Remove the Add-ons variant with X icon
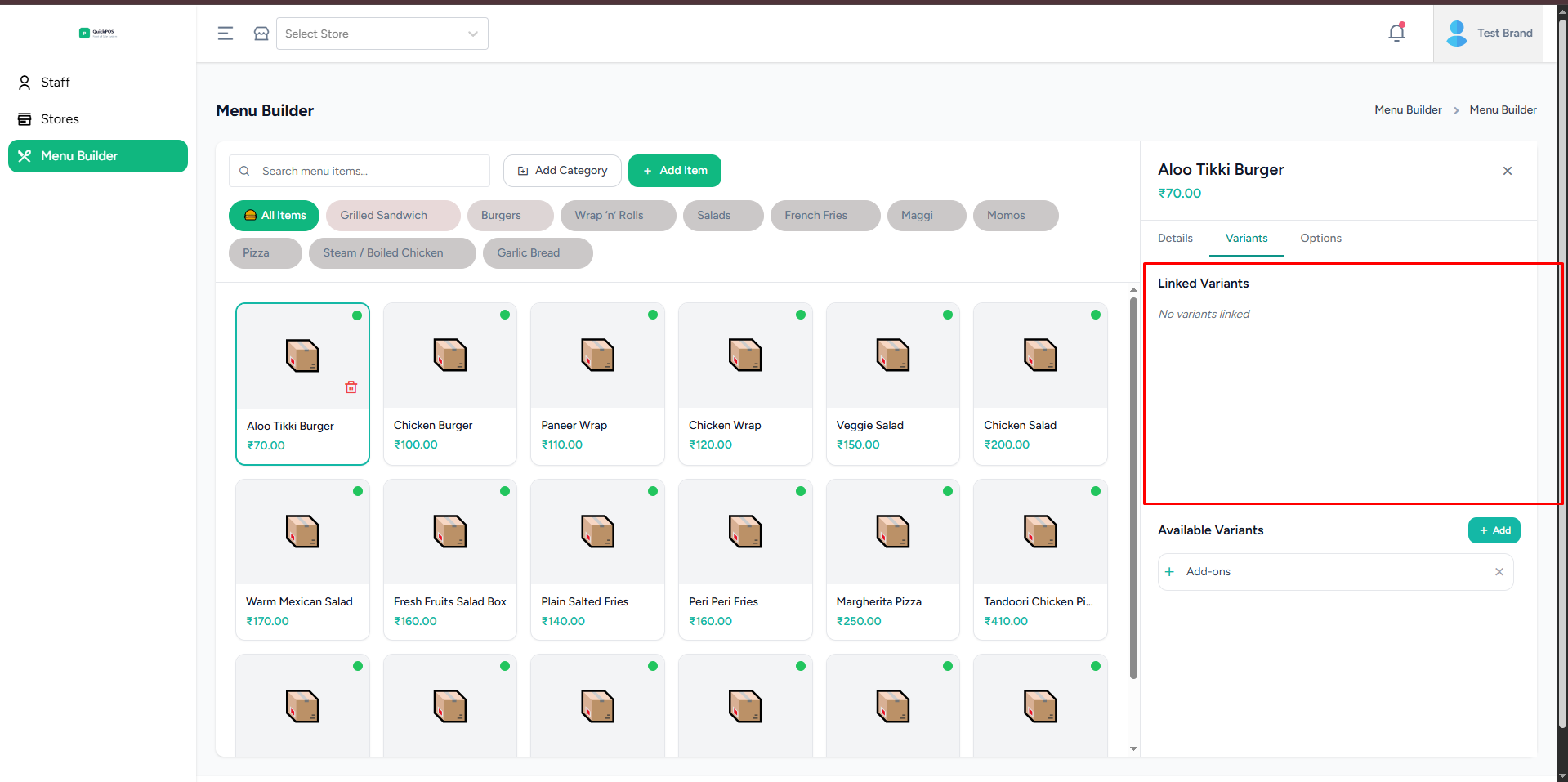Viewport: 1568px width, 782px height. (1499, 572)
